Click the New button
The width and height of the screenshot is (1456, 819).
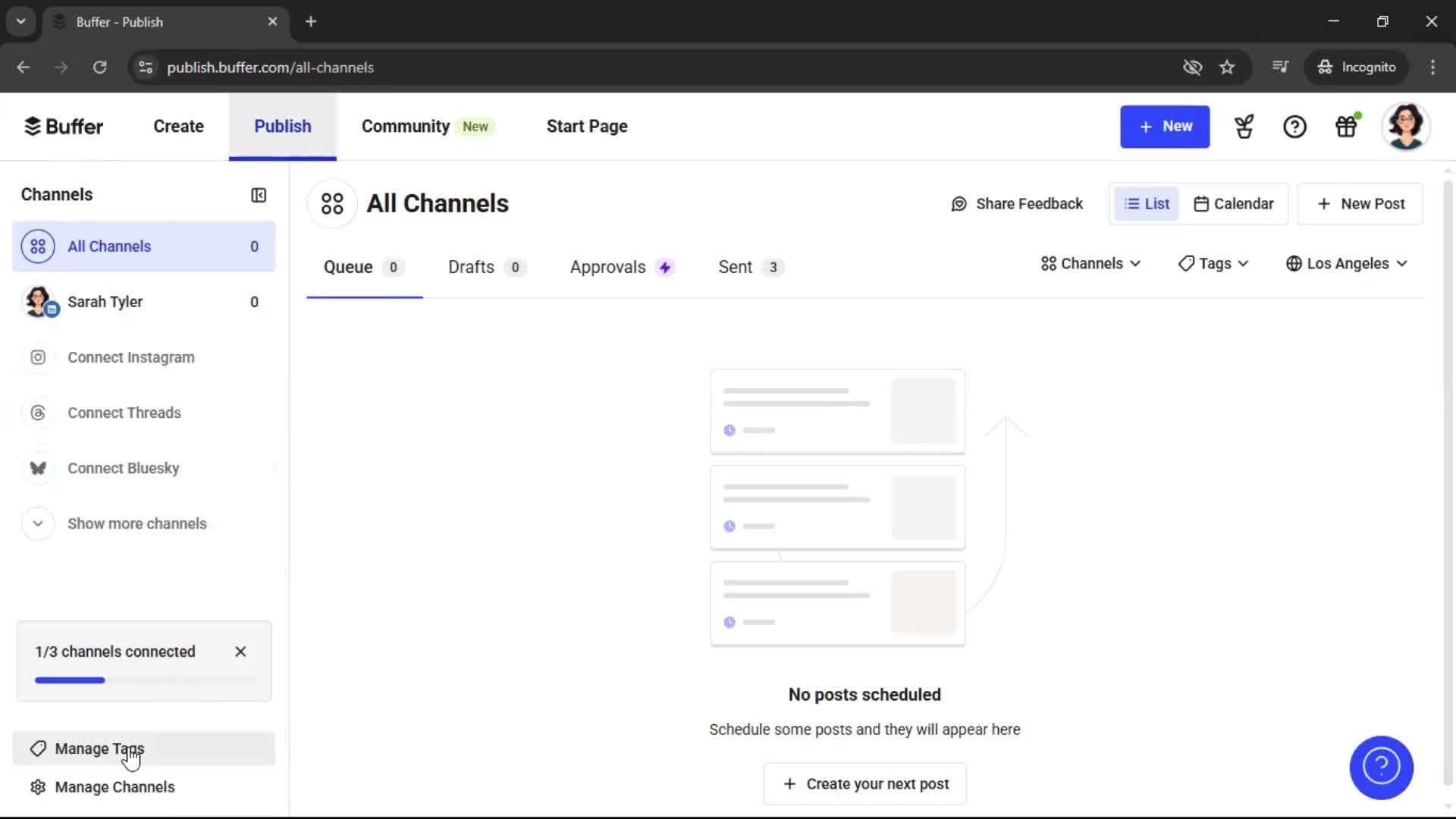pyautogui.click(x=1165, y=127)
